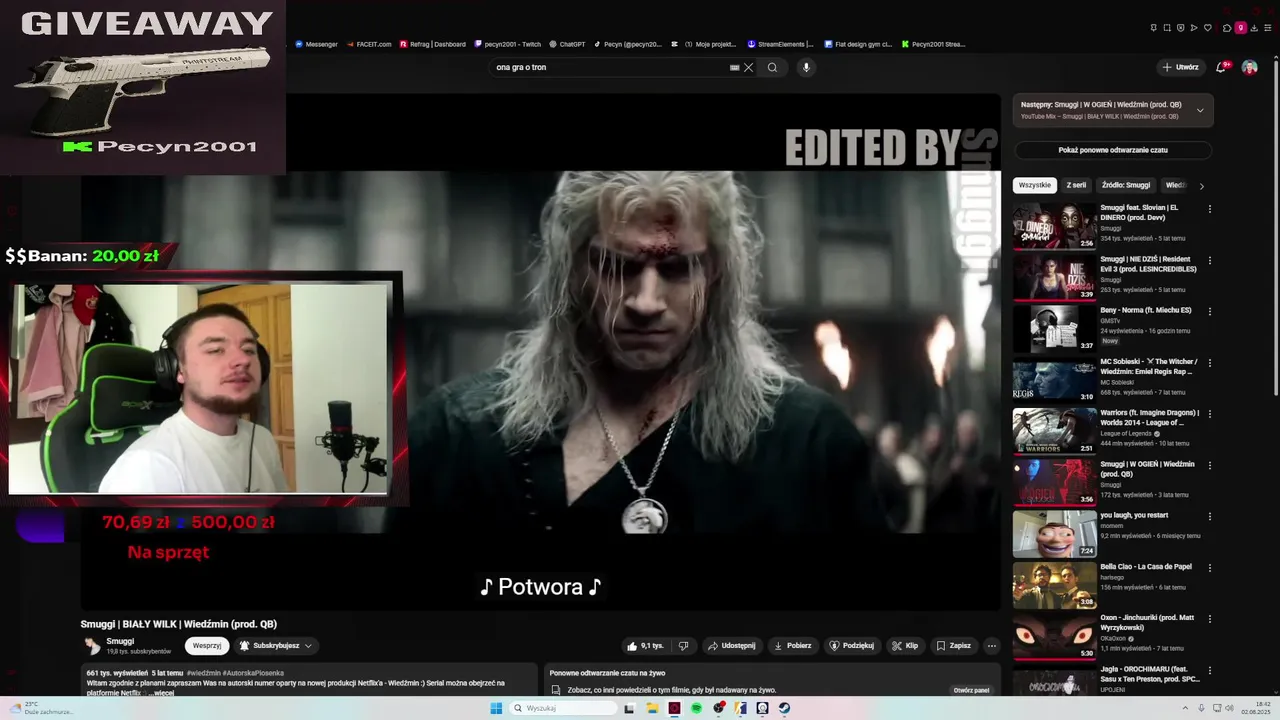
Task: Open the user account avatar menu
Action: 1249,67
